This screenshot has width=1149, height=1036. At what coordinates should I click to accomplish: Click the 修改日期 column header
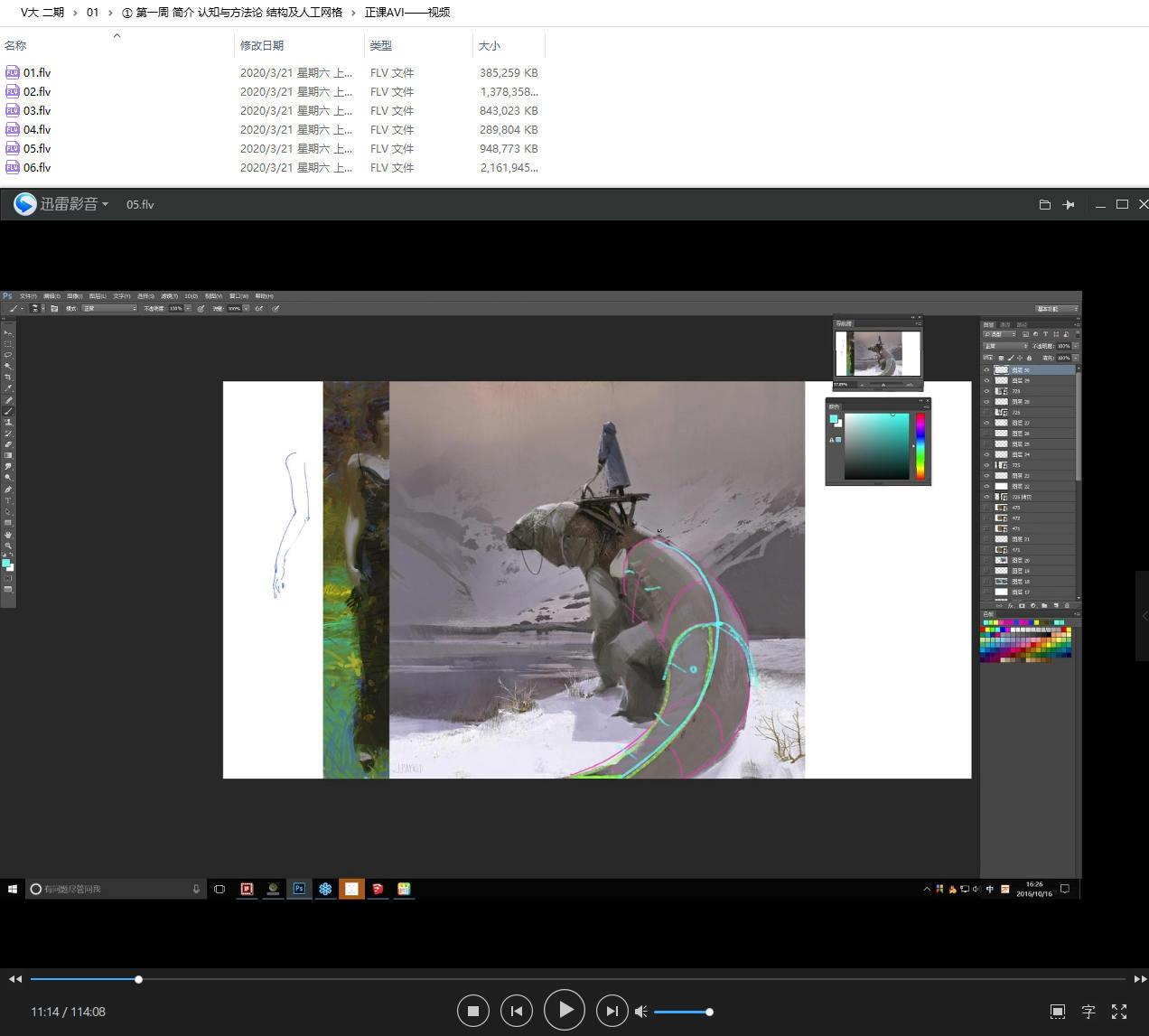(x=262, y=46)
